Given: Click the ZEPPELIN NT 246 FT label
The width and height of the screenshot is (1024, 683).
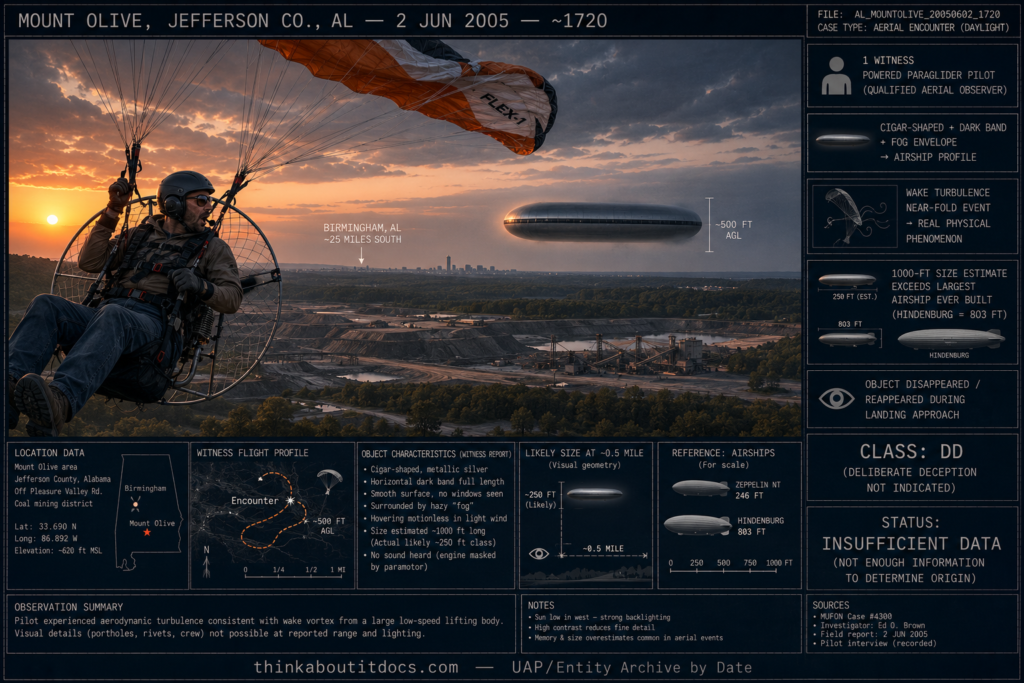Looking at the screenshot, I should click(758, 490).
